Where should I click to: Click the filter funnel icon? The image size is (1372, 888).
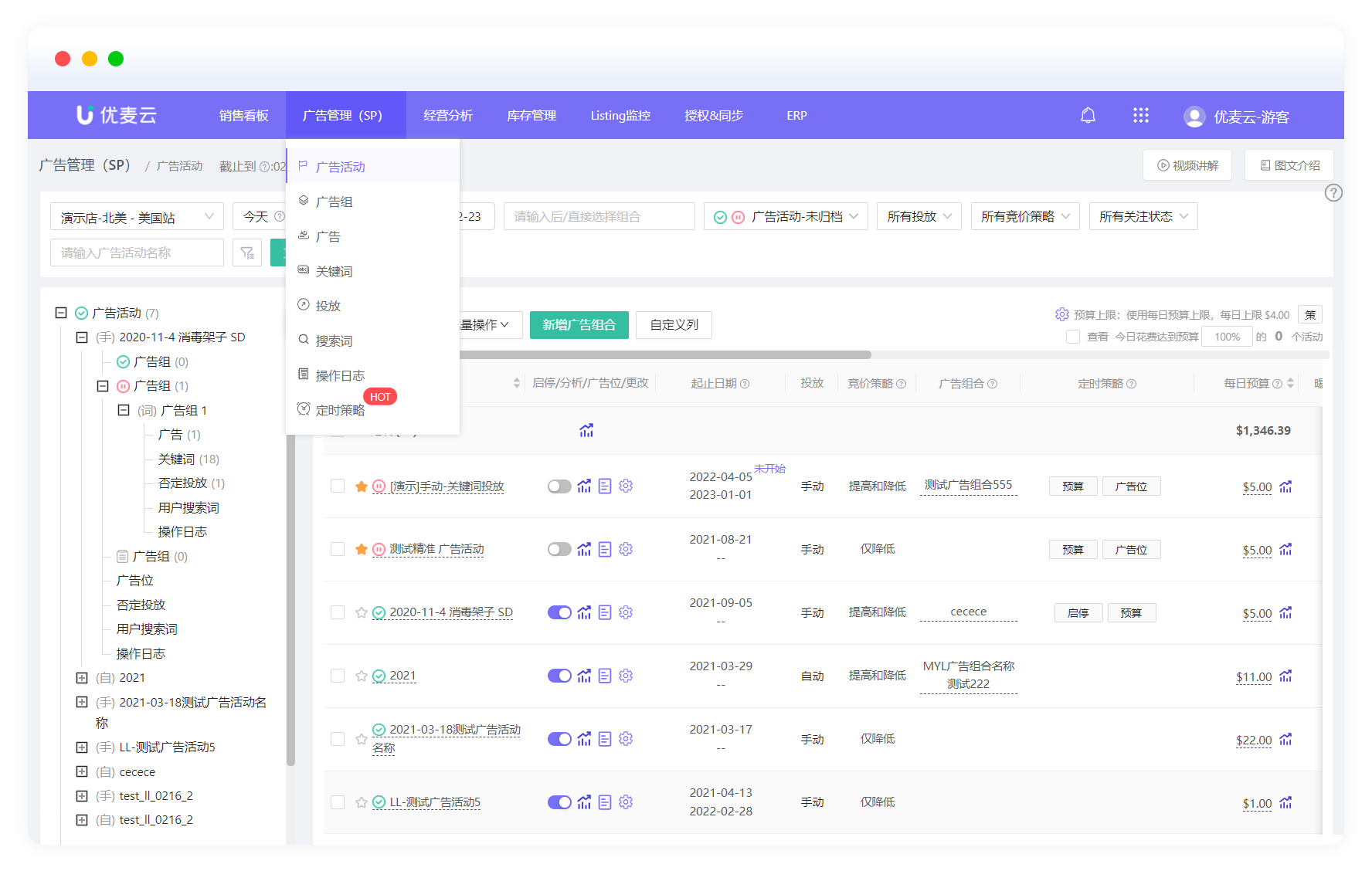(247, 253)
